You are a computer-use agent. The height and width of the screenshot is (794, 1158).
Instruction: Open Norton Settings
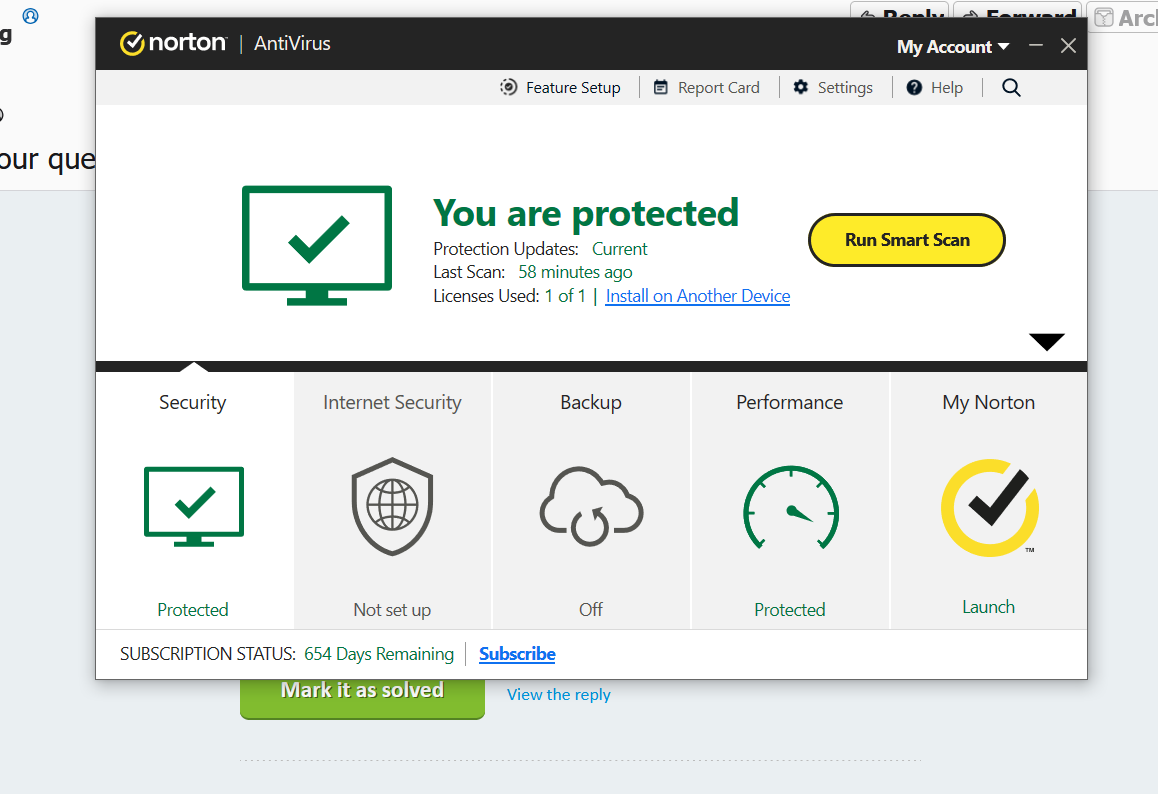833,88
